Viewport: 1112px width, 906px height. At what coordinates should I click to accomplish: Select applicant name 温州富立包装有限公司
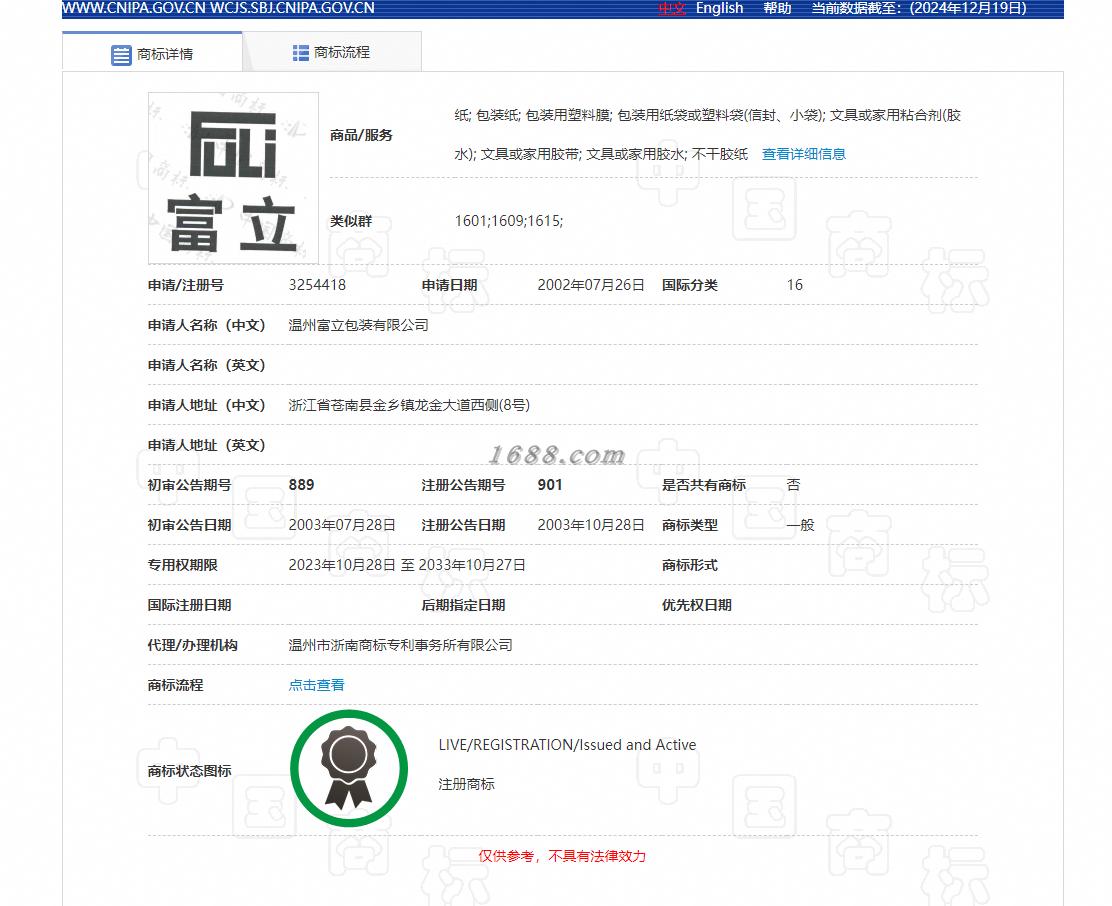358,325
